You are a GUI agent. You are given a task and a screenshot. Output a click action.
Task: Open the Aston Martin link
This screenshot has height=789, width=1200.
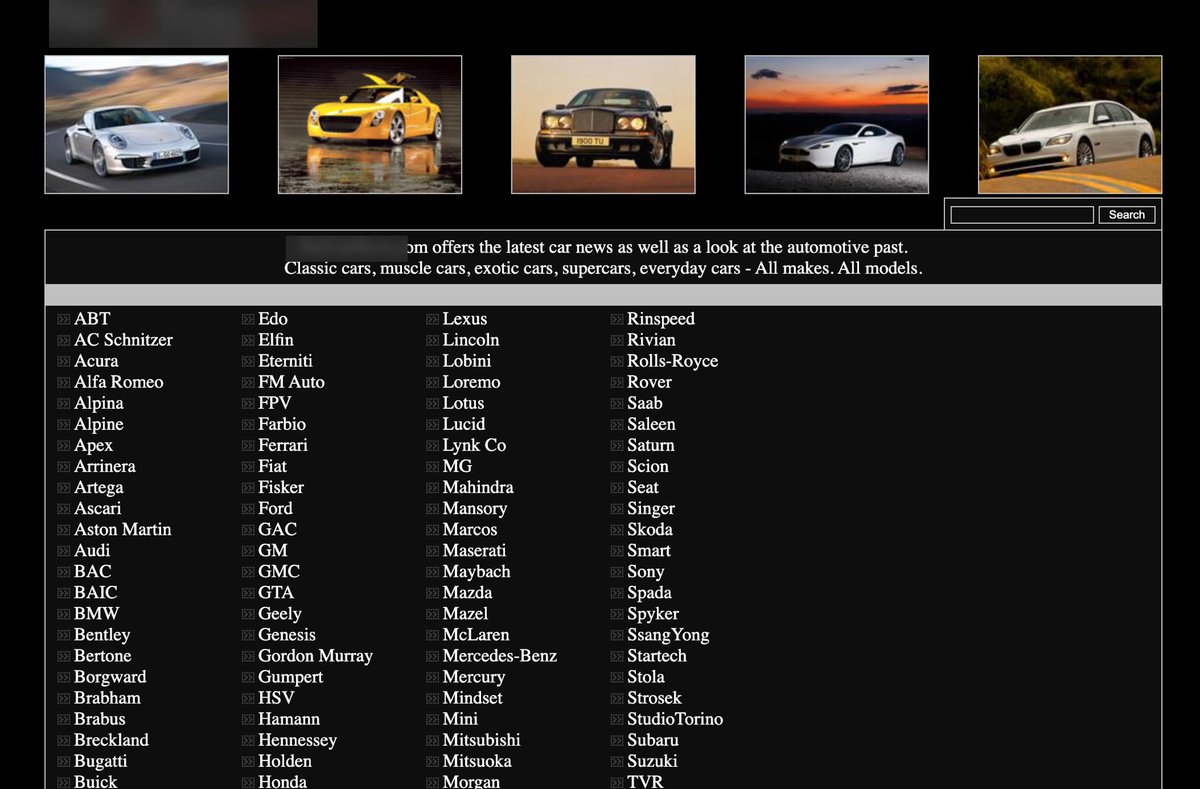(x=122, y=529)
